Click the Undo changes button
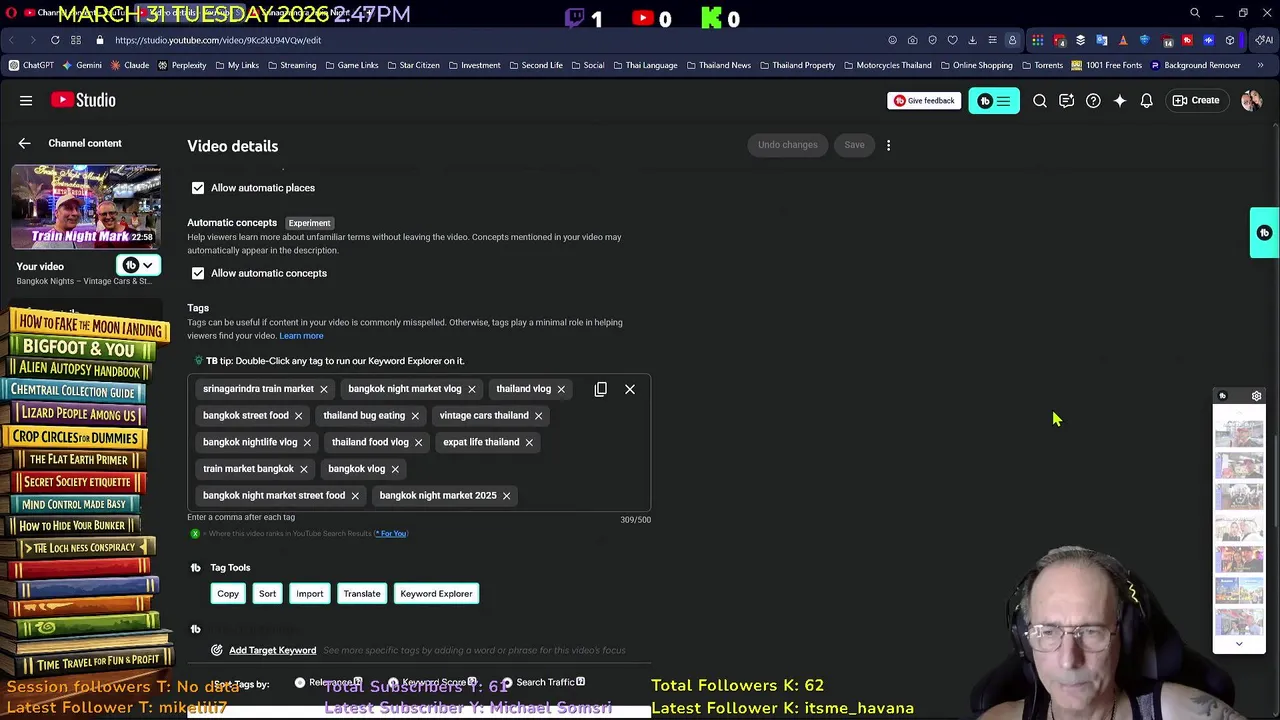This screenshot has width=1280, height=720. [787, 145]
